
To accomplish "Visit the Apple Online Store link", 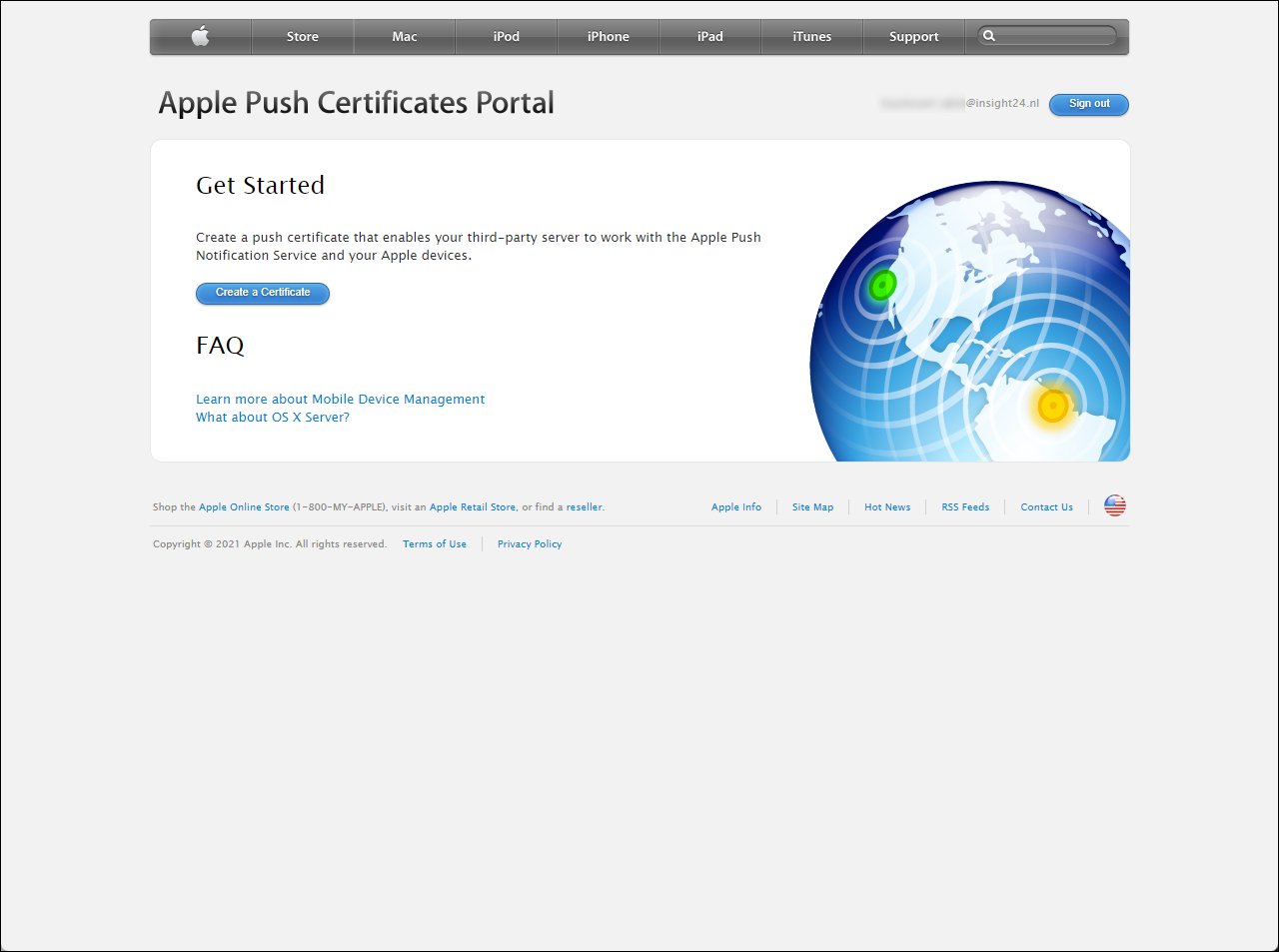I will tap(244, 507).
